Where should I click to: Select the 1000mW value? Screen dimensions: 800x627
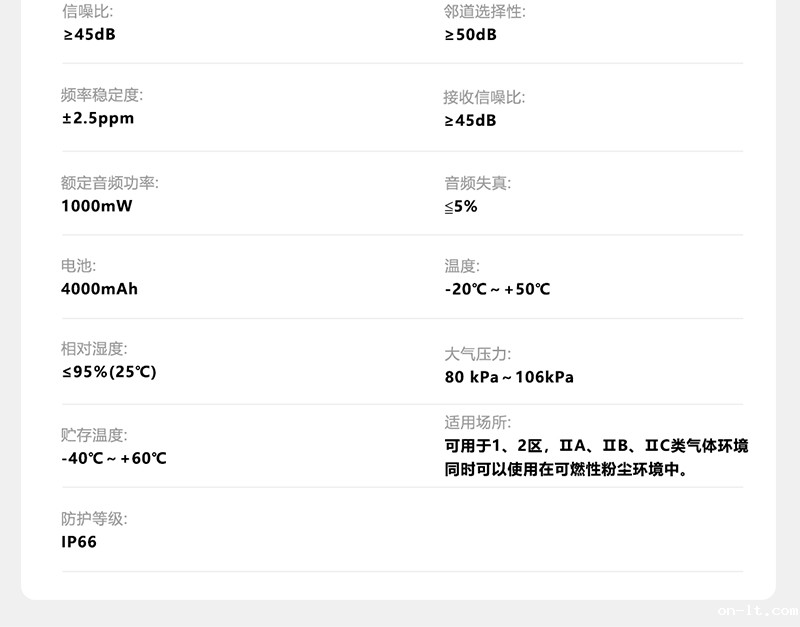click(97, 206)
